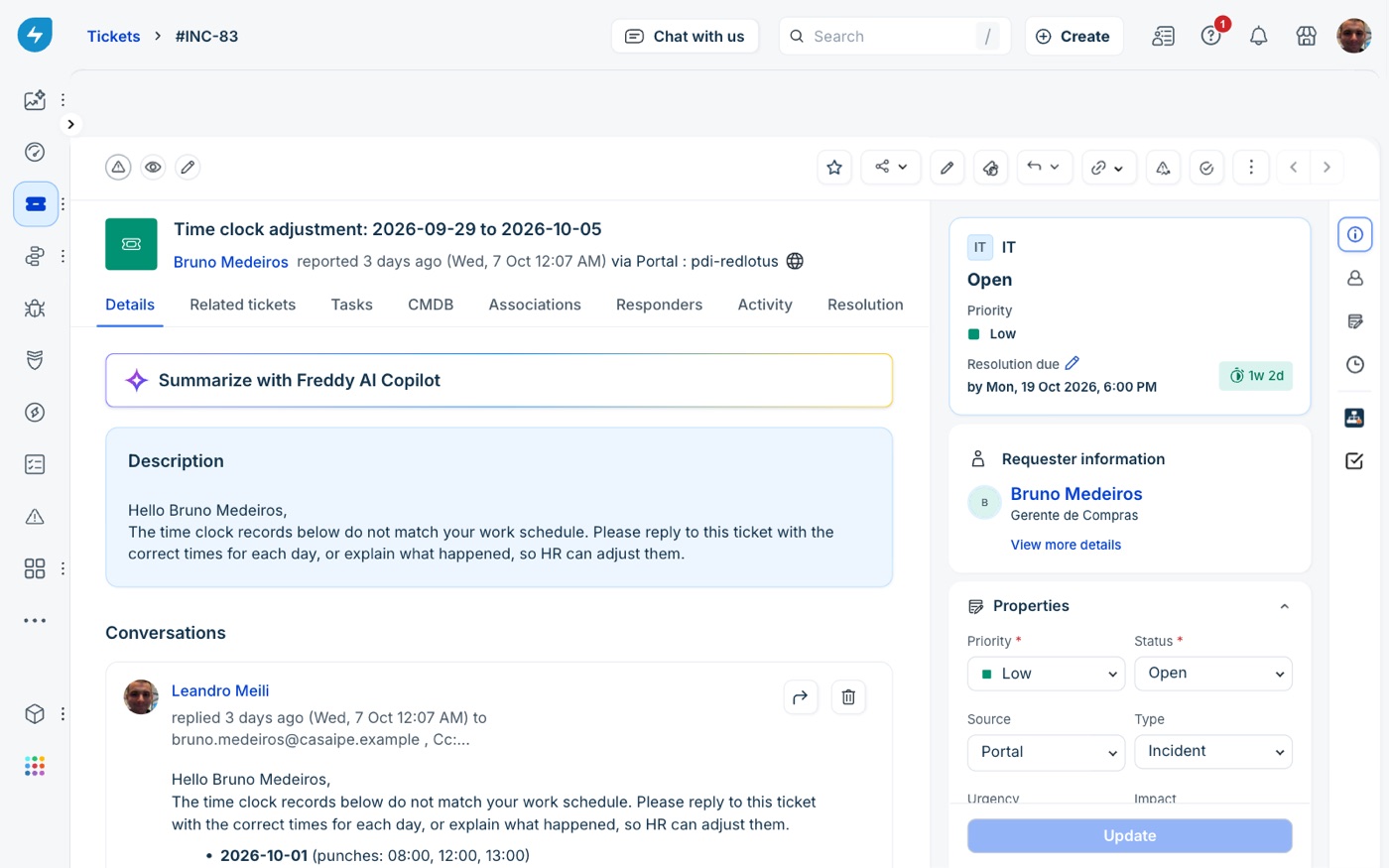The width and height of the screenshot is (1389, 868).
Task: Open the compass icon in left sidebar
Action: click(x=35, y=413)
